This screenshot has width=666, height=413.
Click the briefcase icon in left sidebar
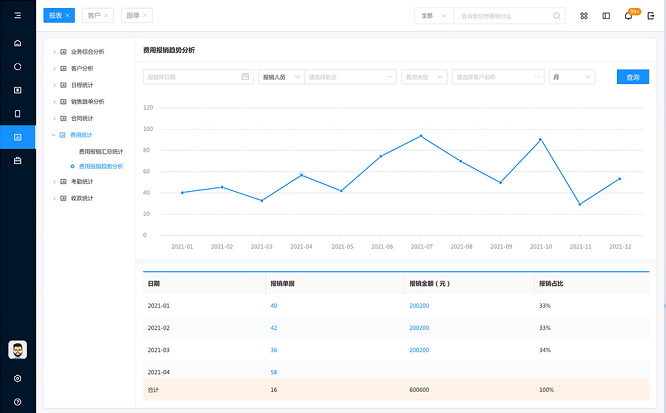point(17,160)
